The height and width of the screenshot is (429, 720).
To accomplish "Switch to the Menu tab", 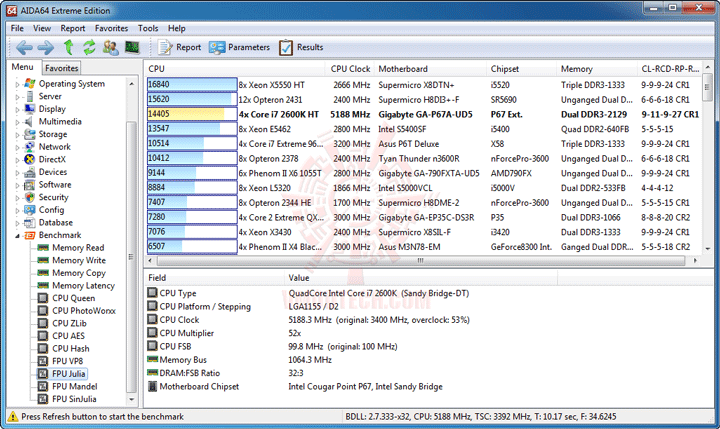I will point(22,67).
